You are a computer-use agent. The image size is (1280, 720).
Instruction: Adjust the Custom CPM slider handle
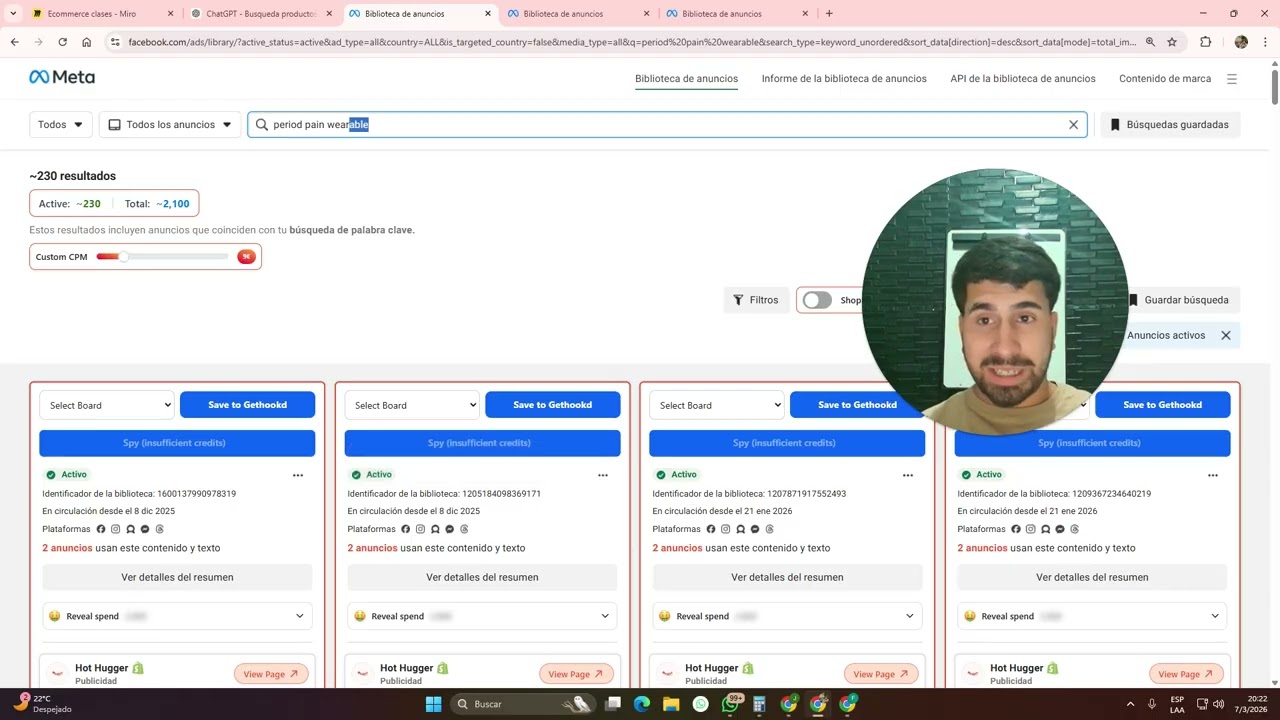tap(123, 257)
